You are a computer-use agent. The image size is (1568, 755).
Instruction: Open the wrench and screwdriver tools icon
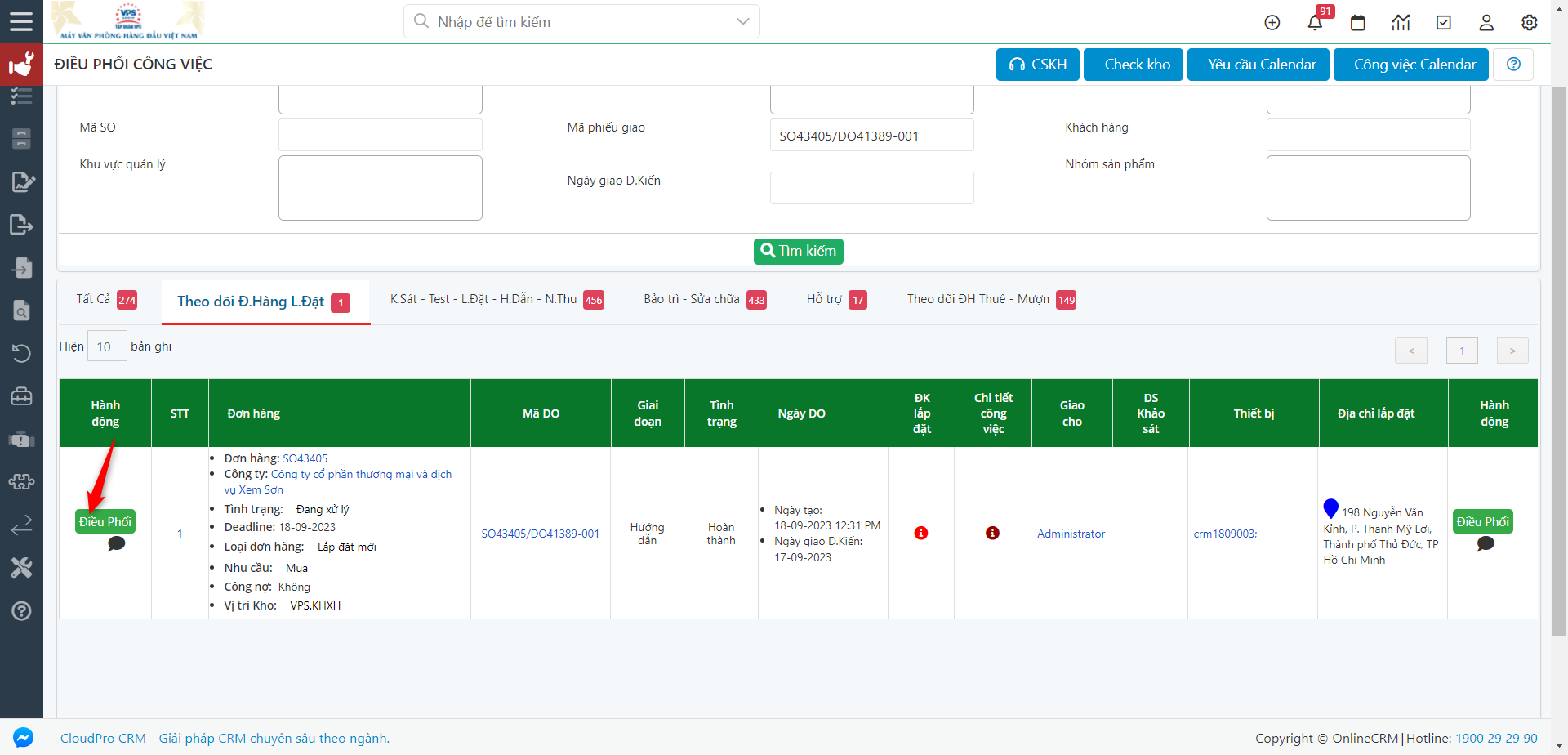[x=21, y=568]
